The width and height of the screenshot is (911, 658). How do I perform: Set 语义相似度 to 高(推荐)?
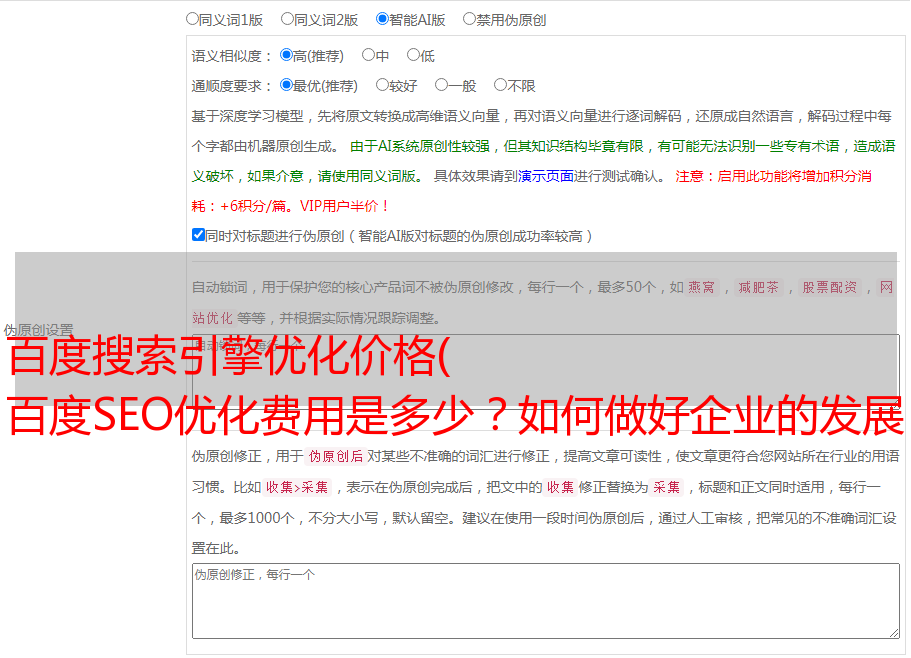[x=286, y=55]
